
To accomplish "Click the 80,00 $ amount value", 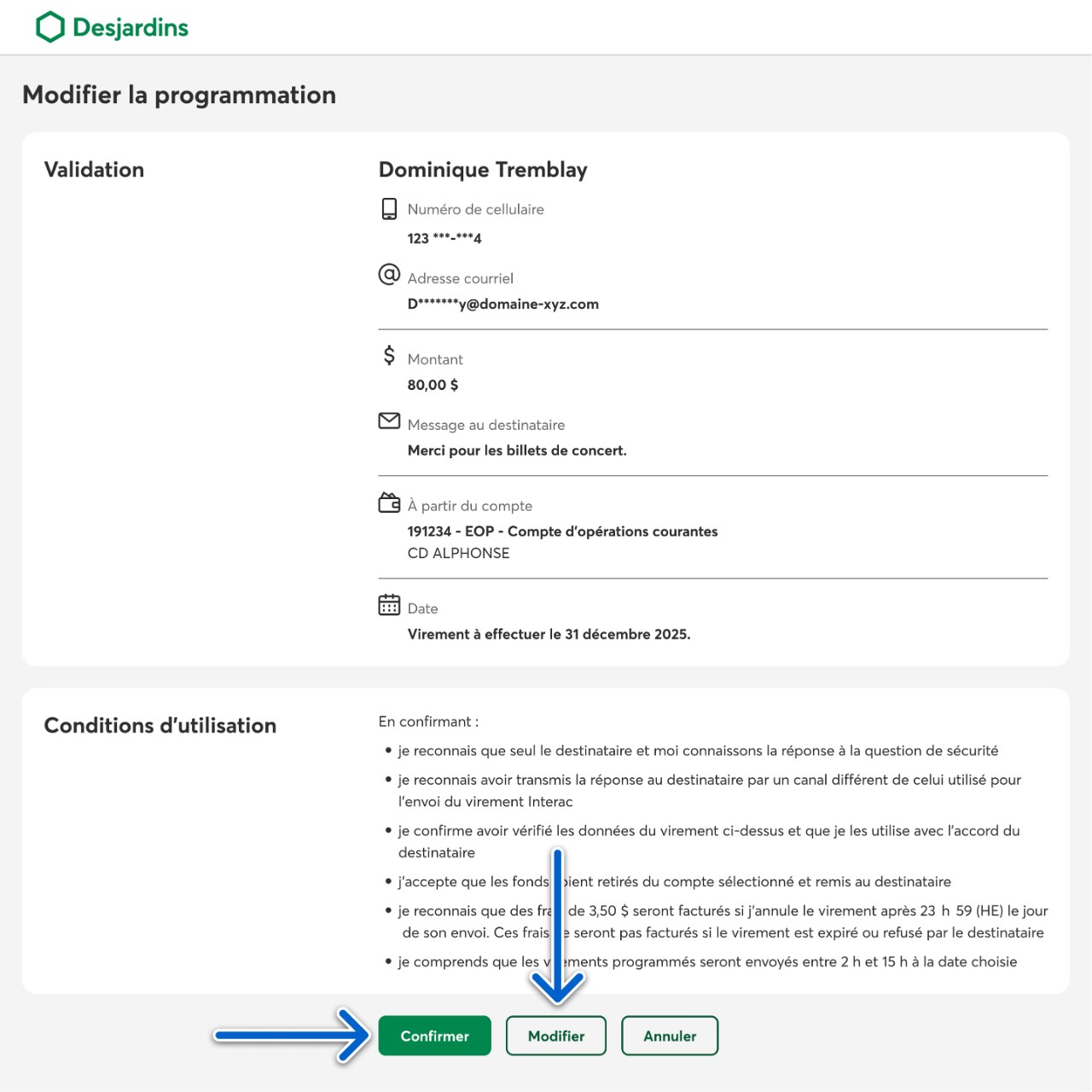I will click(433, 385).
